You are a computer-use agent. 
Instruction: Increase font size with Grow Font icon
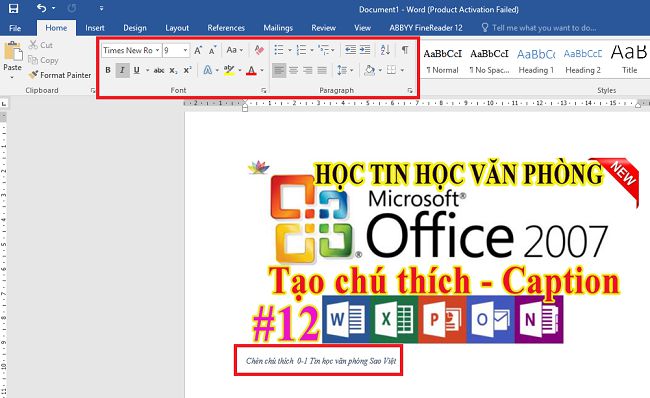click(198, 50)
